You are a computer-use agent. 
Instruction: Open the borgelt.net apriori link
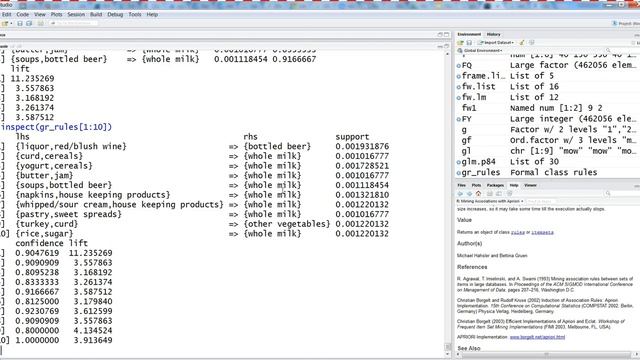point(537,337)
